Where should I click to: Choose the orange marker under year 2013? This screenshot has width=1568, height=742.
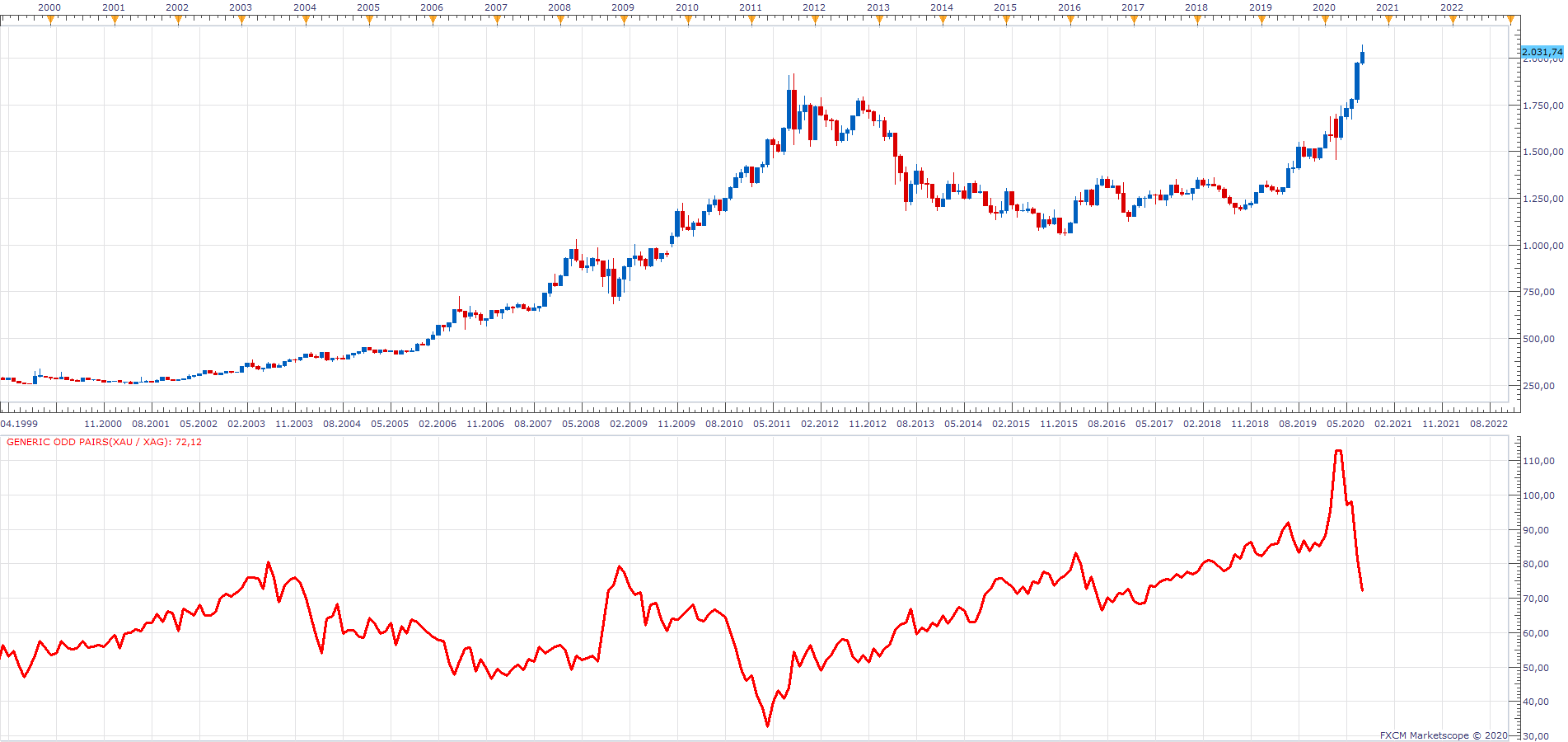(879, 20)
